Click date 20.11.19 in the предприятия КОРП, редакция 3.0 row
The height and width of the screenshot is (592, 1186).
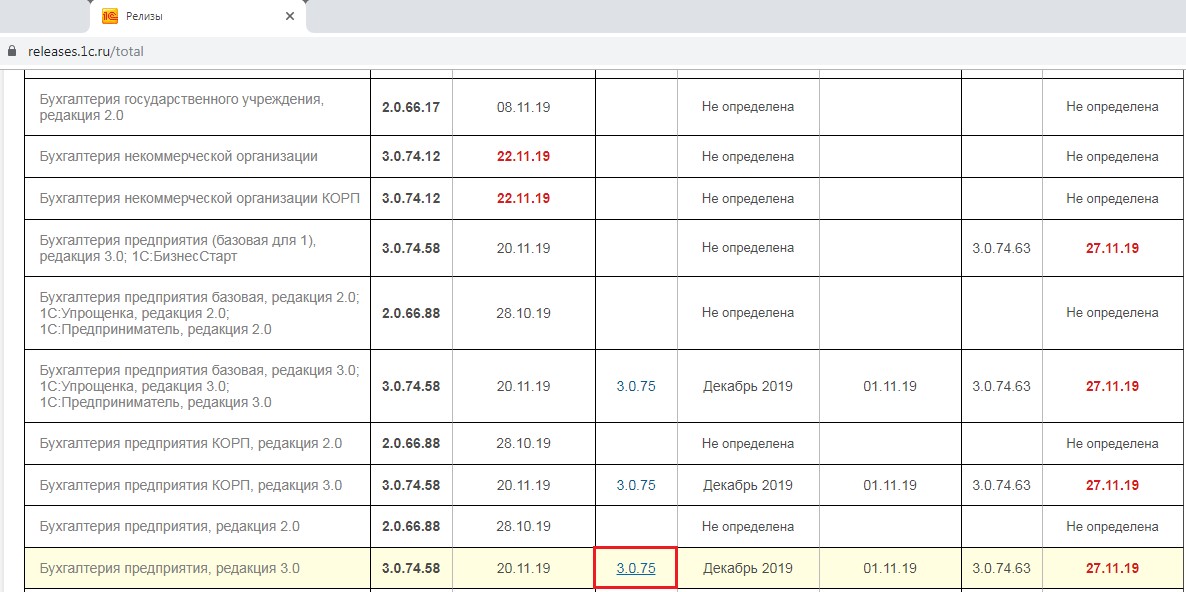coord(523,485)
